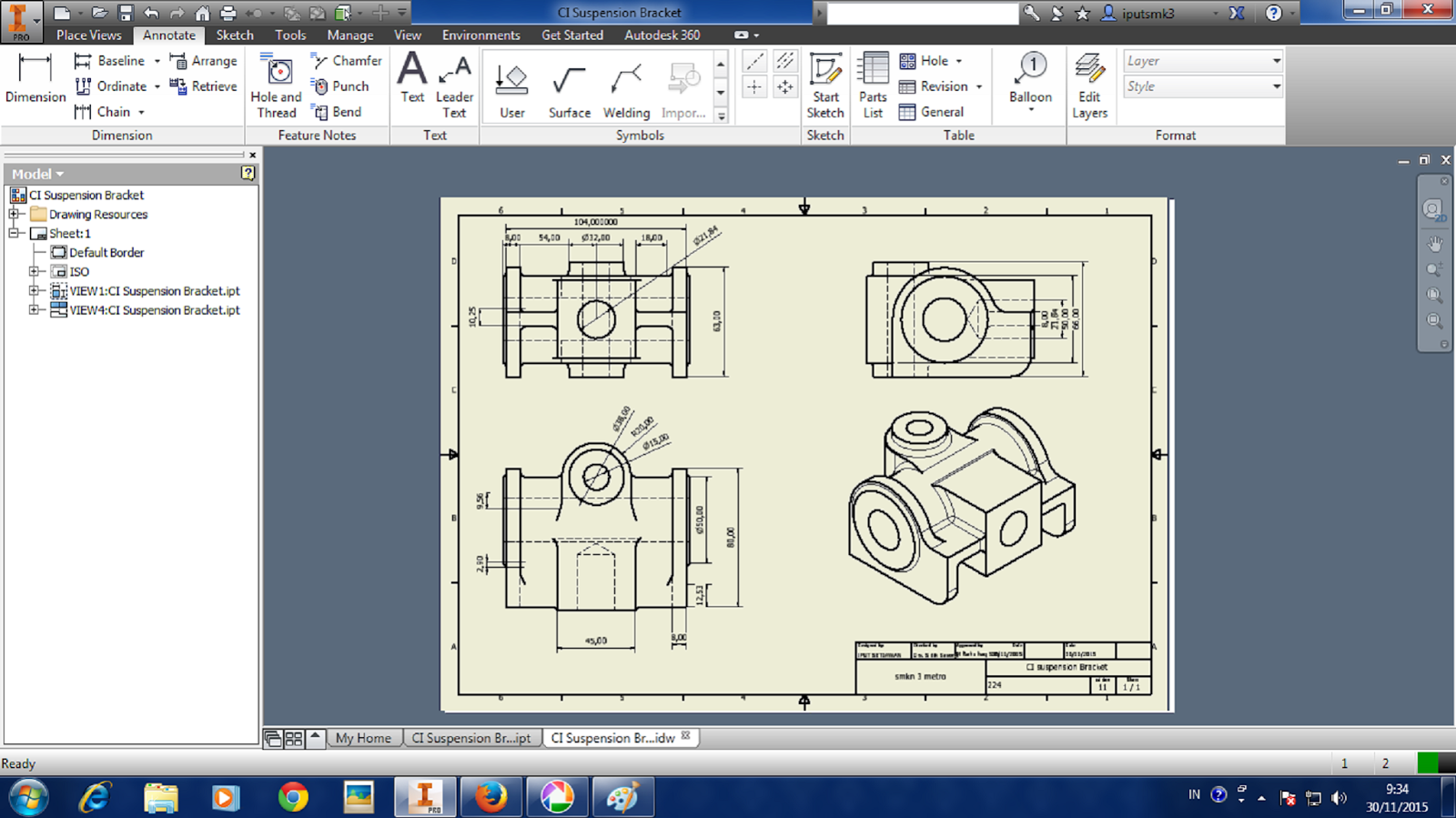1456x818 pixels.
Task: Click the Autodesk Exchange X icon
Action: 1237,13
